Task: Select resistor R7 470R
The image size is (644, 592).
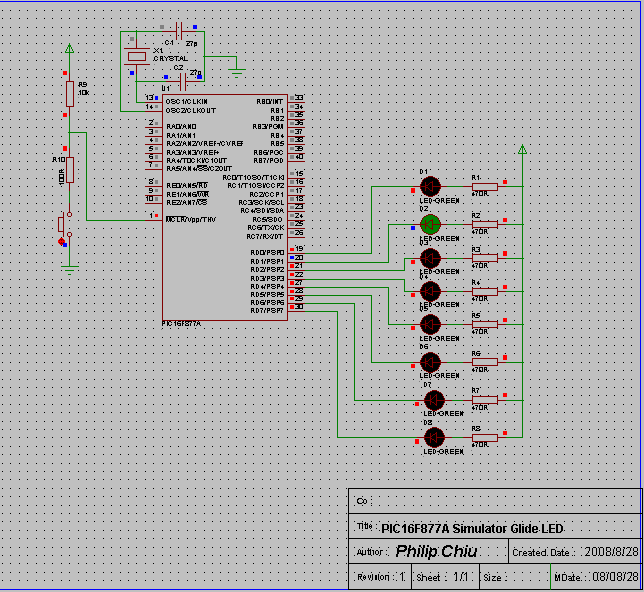Action: (x=485, y=400)
